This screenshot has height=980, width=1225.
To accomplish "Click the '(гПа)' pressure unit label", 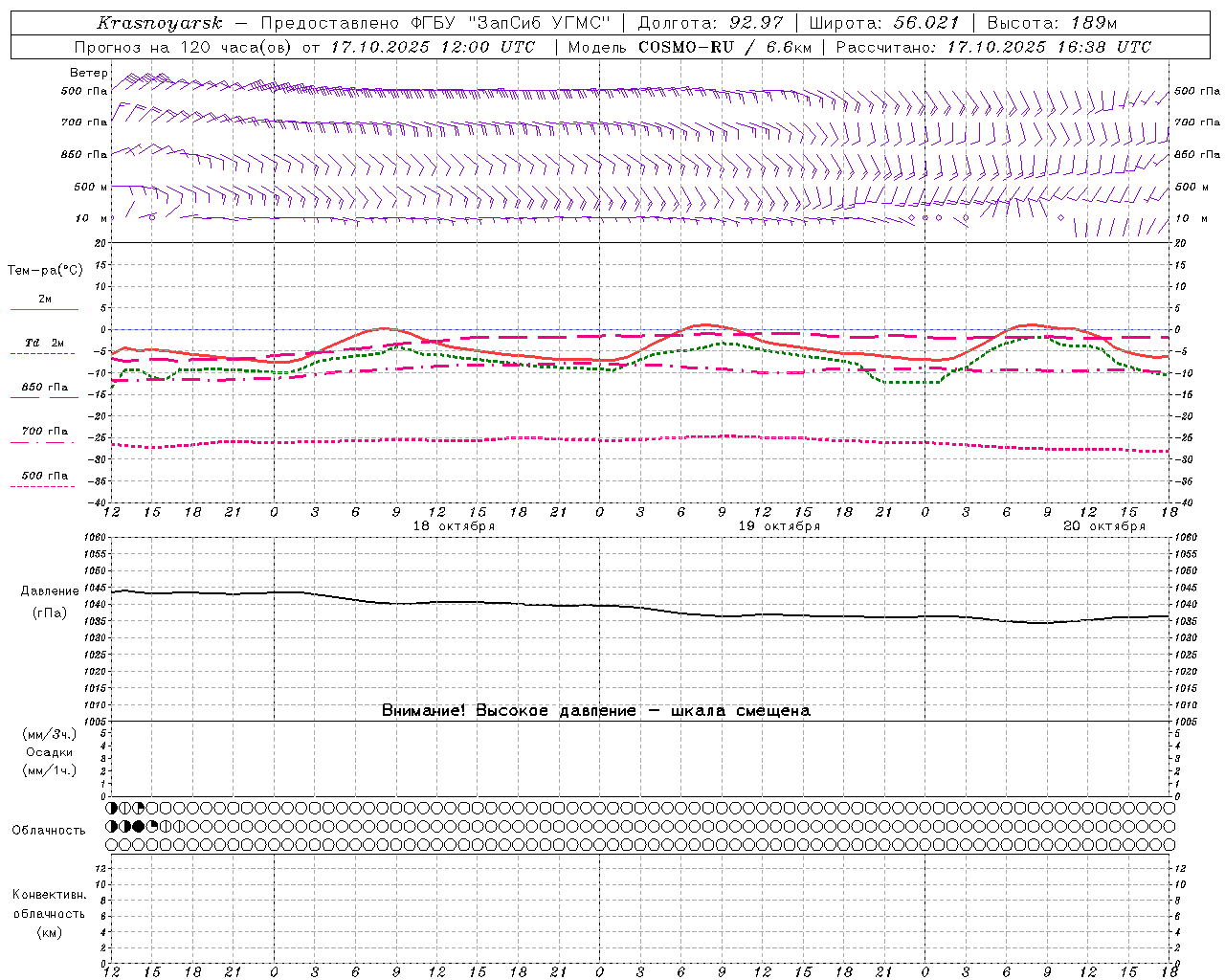I will click(x=50, y=612).
